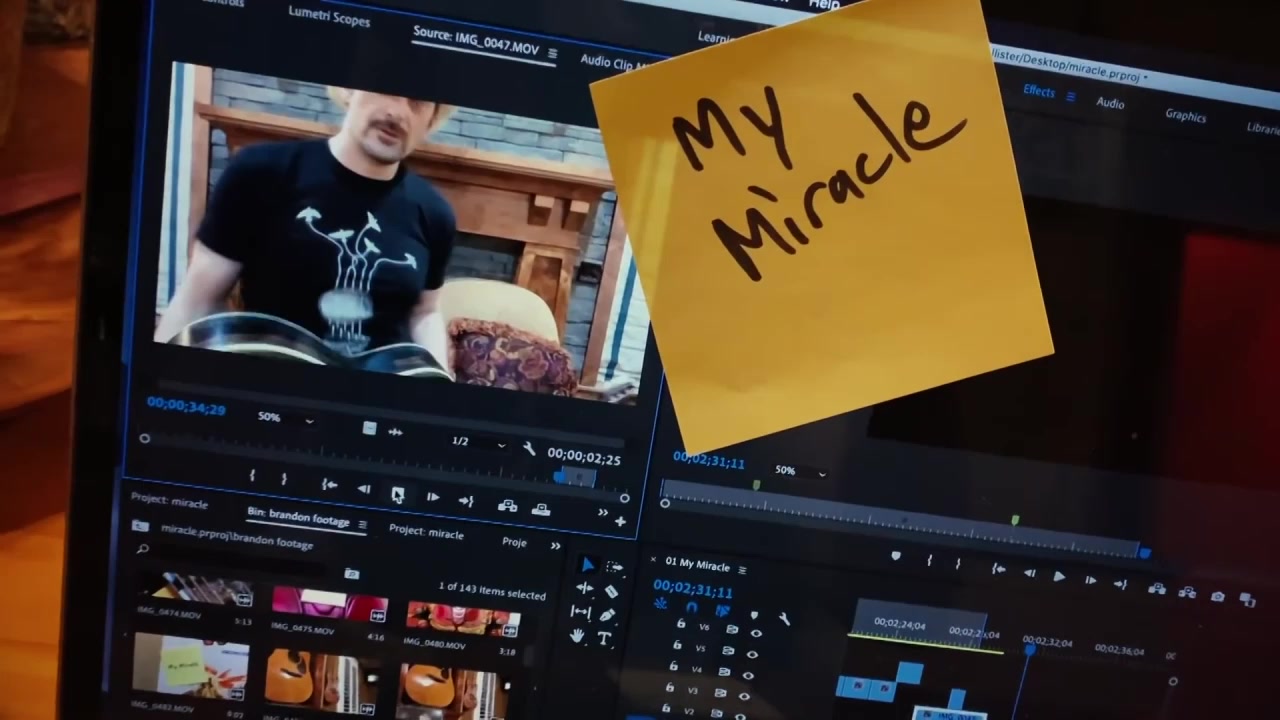Screen dimensions: 1280x720
Task: Step forward one frame in Source monitor
Action: coord(433,496)
